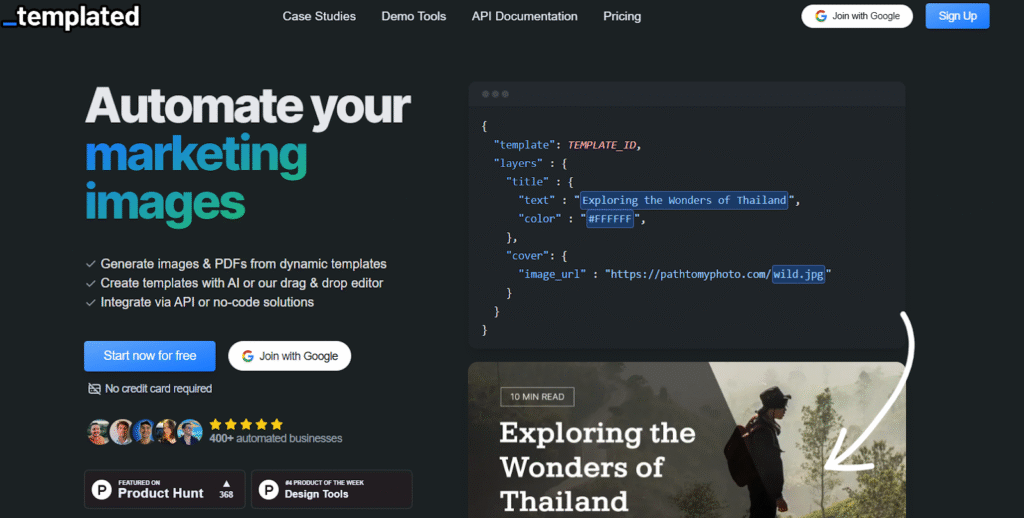Open the Case Studies menu item
Image resolution: width=1024 pixels, height=518 pixels.
click(x=319, y=16)
